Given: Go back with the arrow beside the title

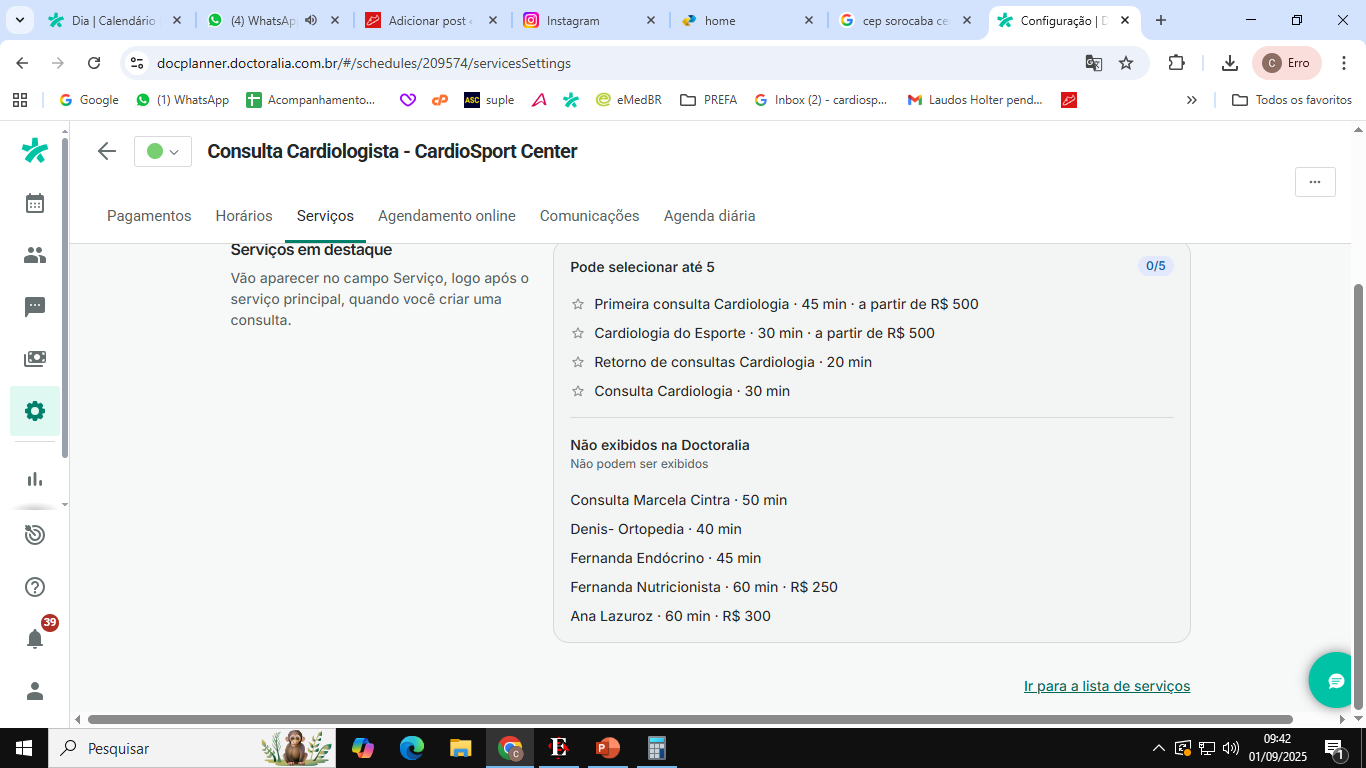Looking at the screenshot, I should tap(107, 151).
